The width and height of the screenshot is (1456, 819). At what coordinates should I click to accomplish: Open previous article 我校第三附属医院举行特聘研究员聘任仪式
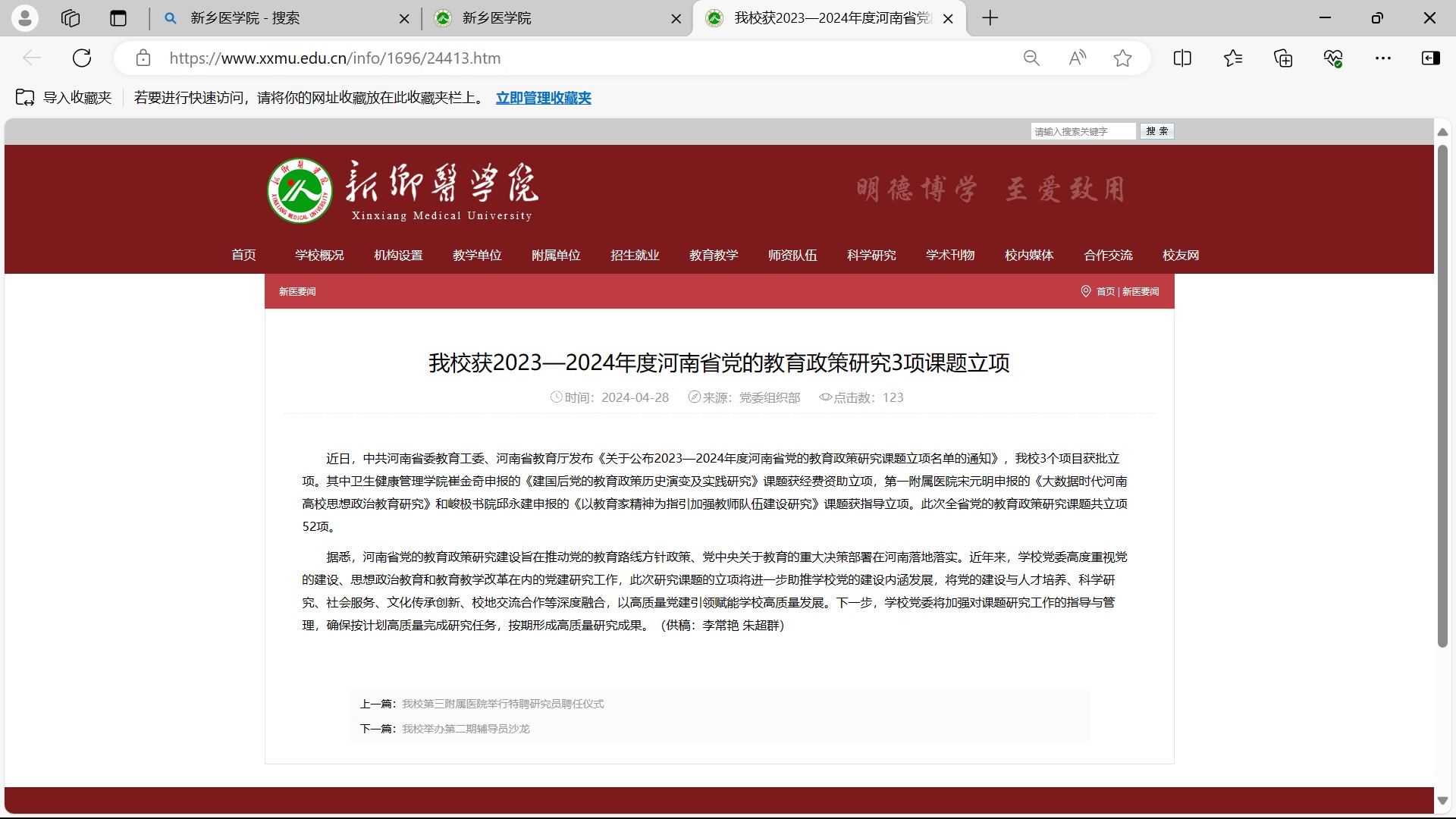point(503,704)
